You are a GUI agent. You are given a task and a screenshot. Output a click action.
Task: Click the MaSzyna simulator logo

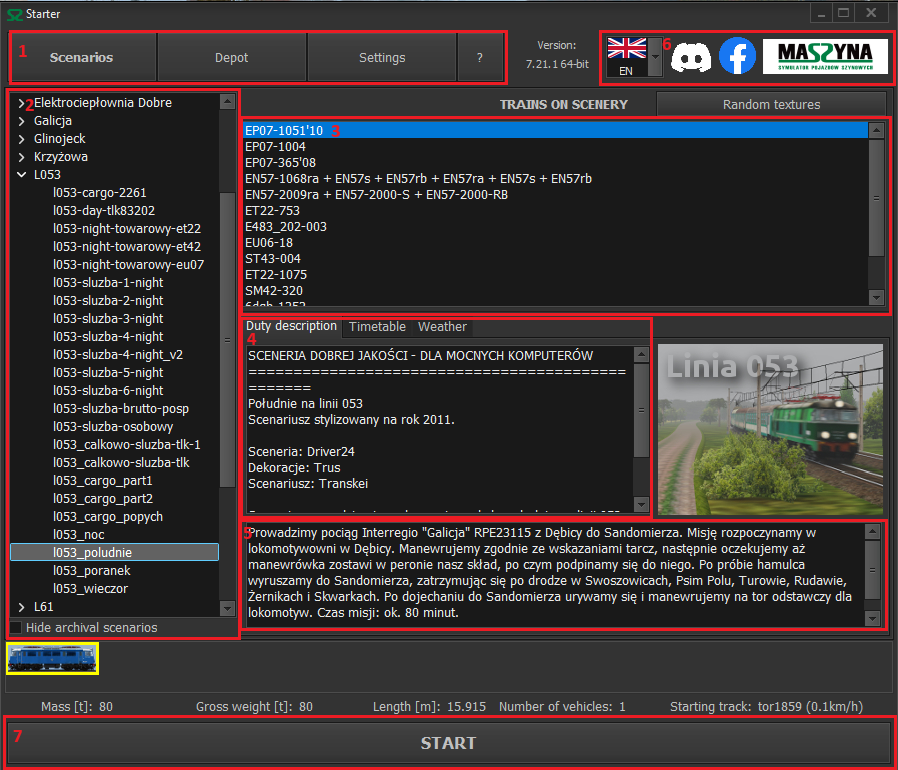[825, 57]
